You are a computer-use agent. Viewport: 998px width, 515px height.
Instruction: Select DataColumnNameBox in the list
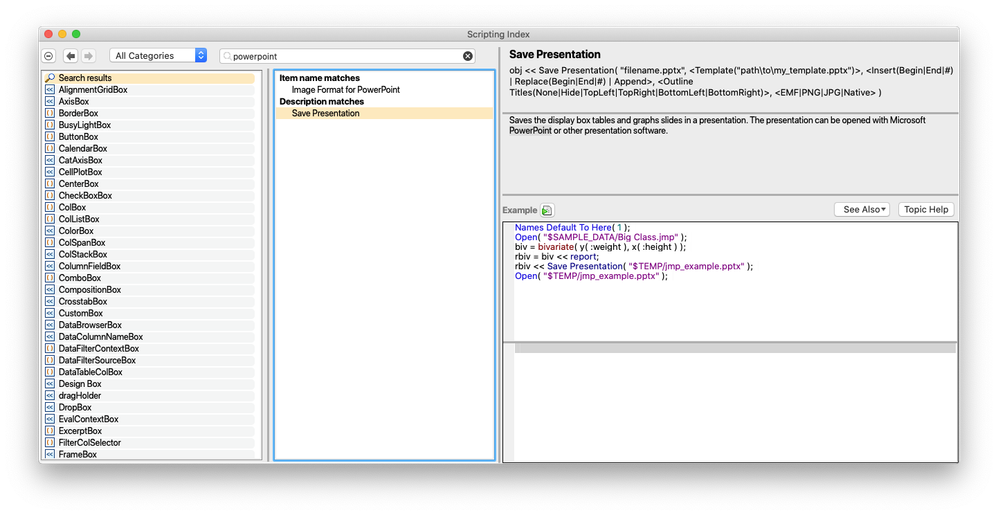(x=150, y=337)
